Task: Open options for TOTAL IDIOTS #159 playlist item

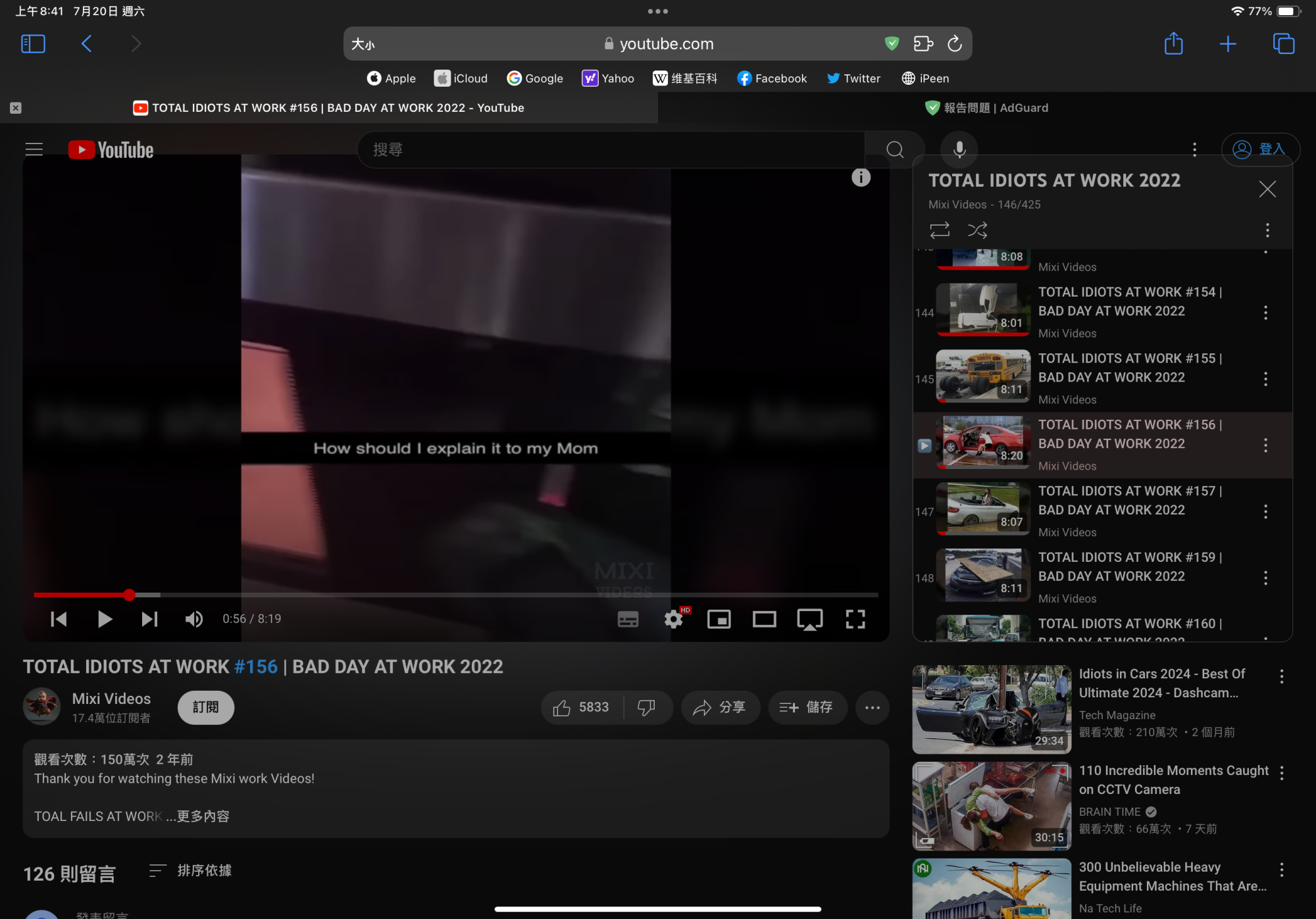Action: click(1265, 578)
